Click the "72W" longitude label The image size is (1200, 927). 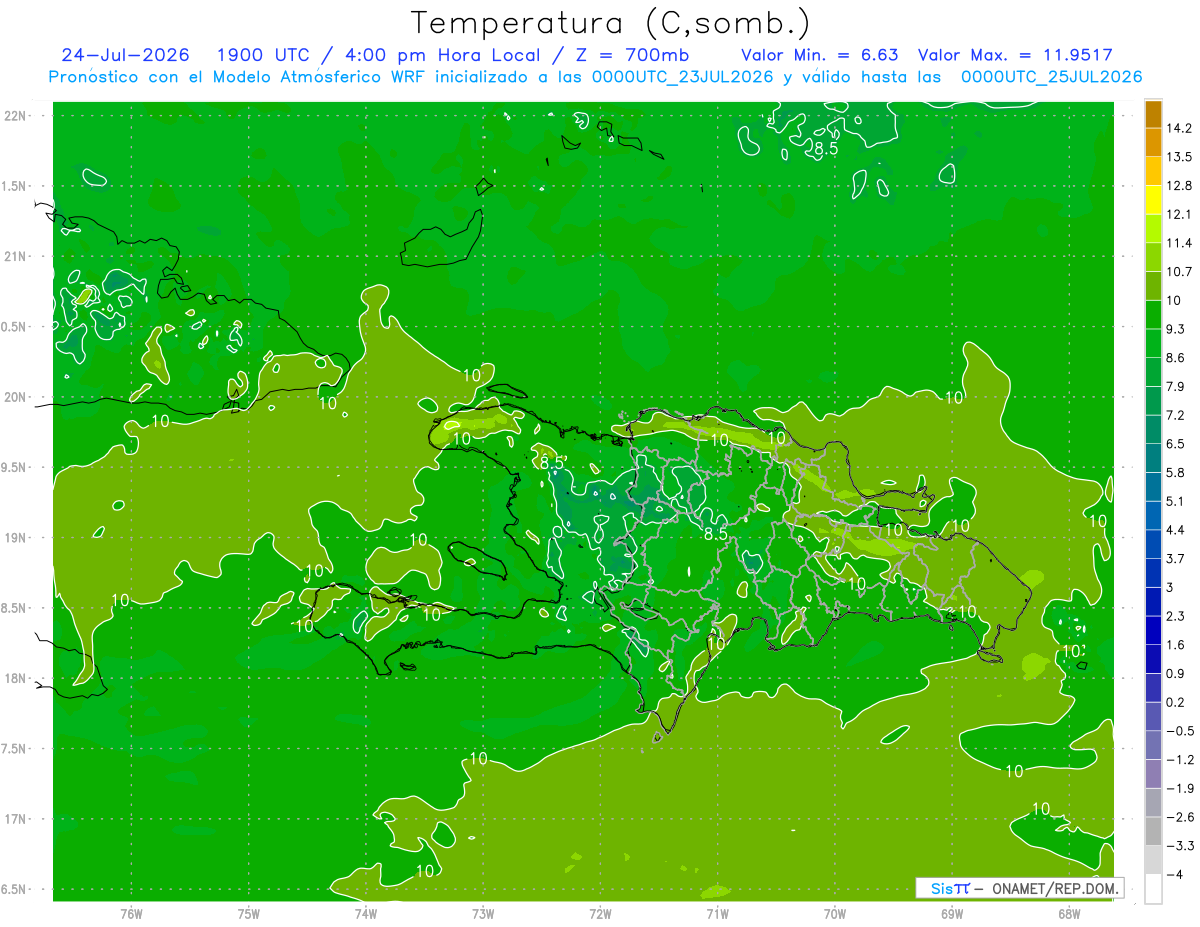coord(600,912)
